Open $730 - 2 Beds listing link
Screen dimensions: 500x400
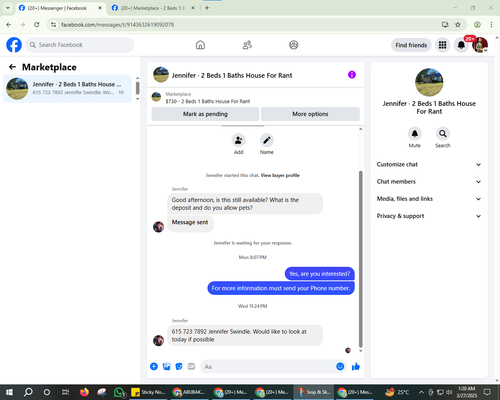208,101
